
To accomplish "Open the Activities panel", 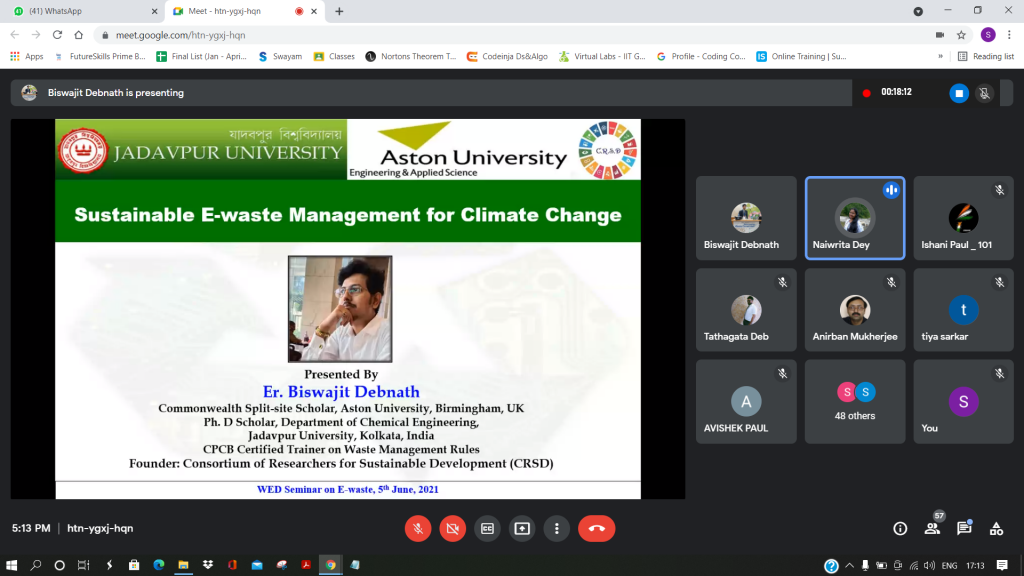I will 996,528.
